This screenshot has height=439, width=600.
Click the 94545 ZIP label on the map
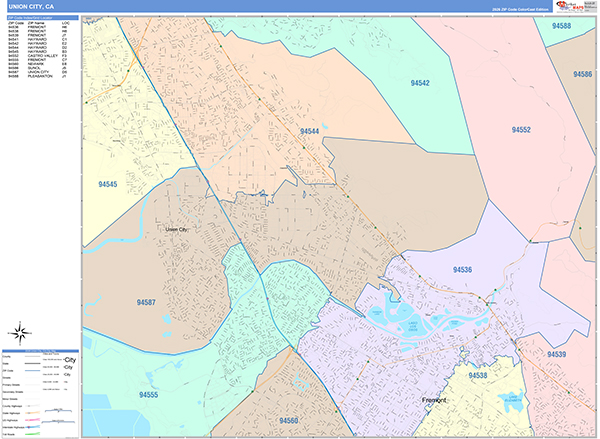click(x=108, y=184)
